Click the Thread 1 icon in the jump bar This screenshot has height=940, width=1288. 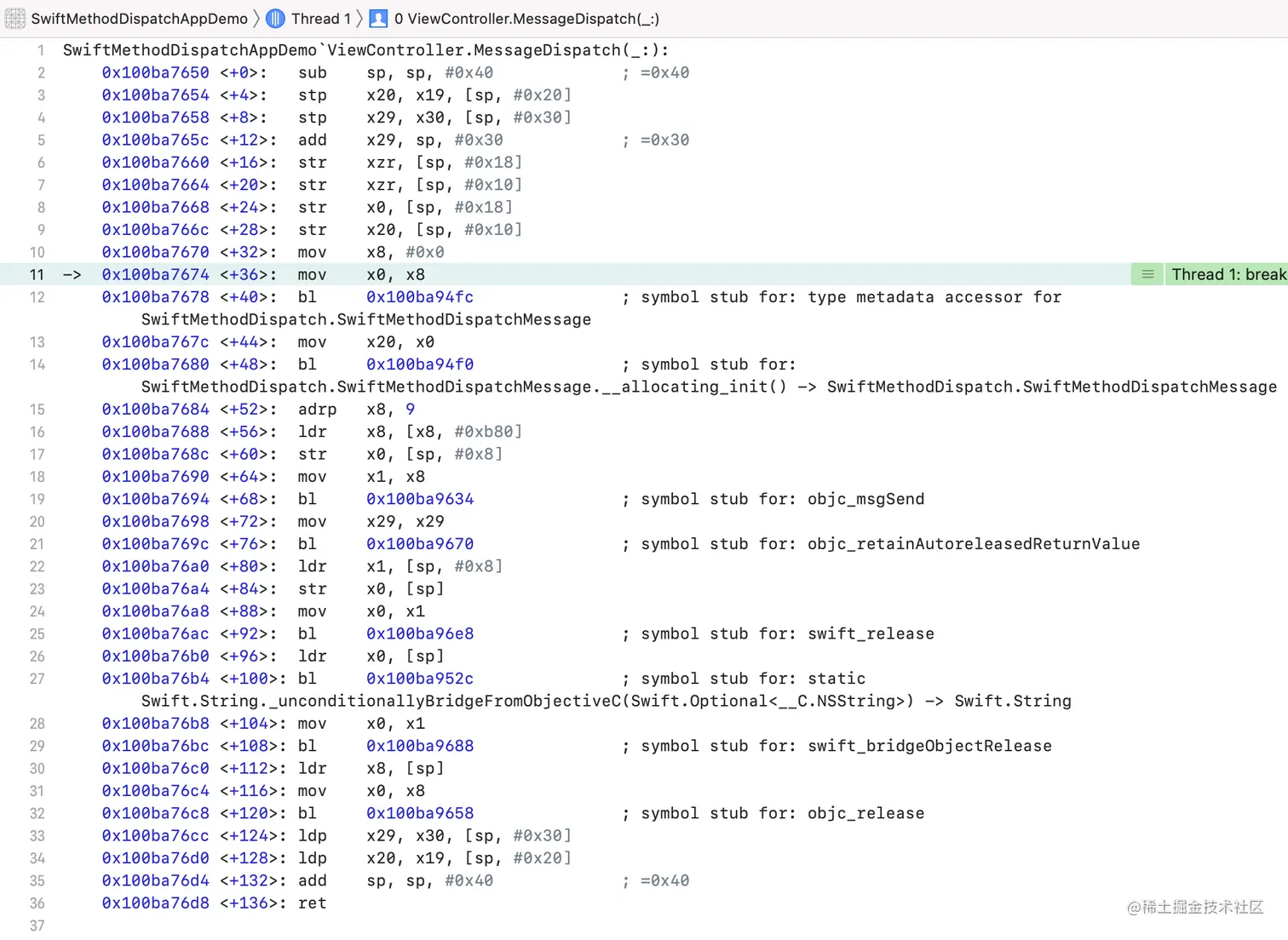tap(275, 18)
